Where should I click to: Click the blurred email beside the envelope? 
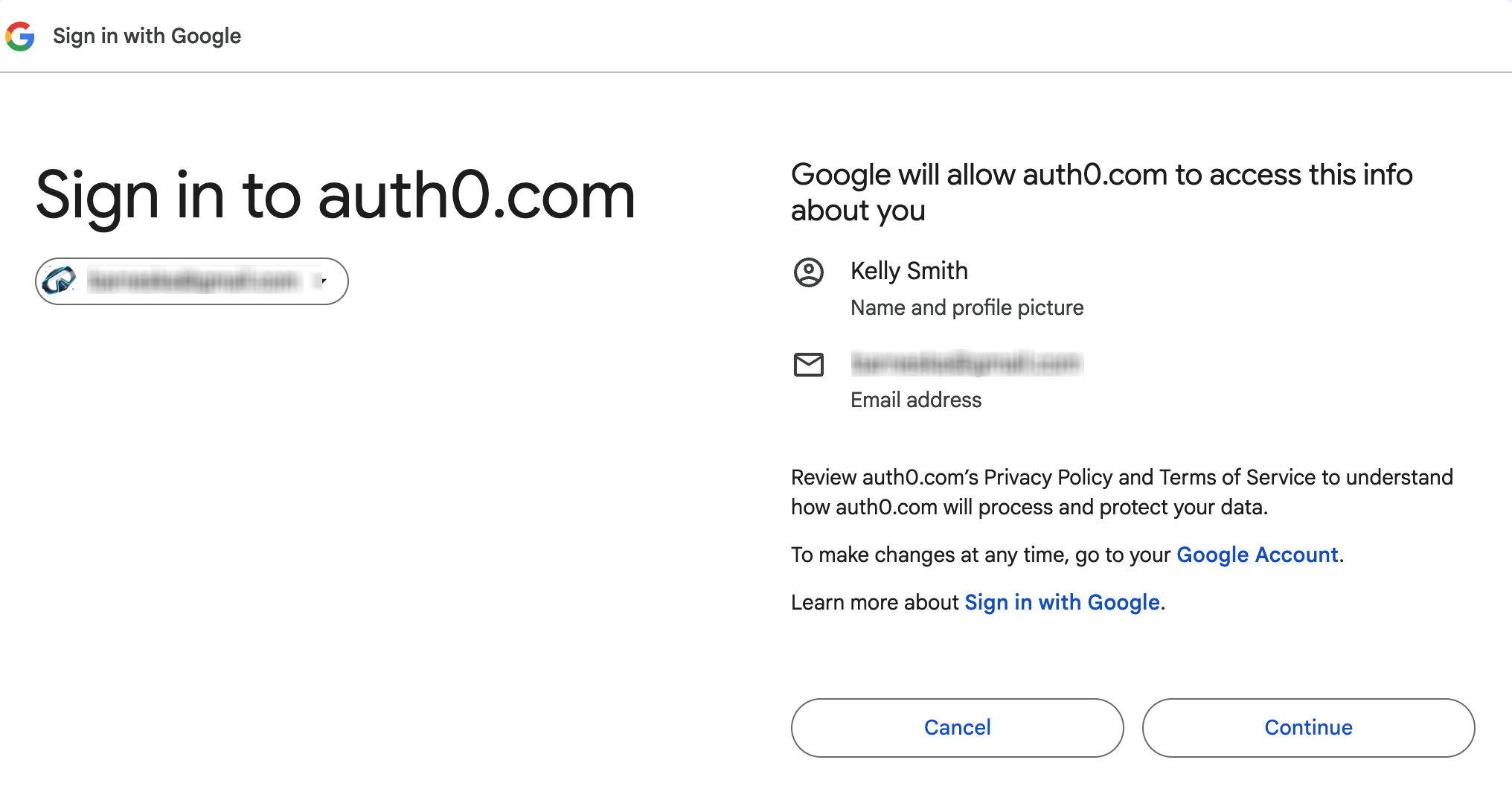tap(967, 363)
